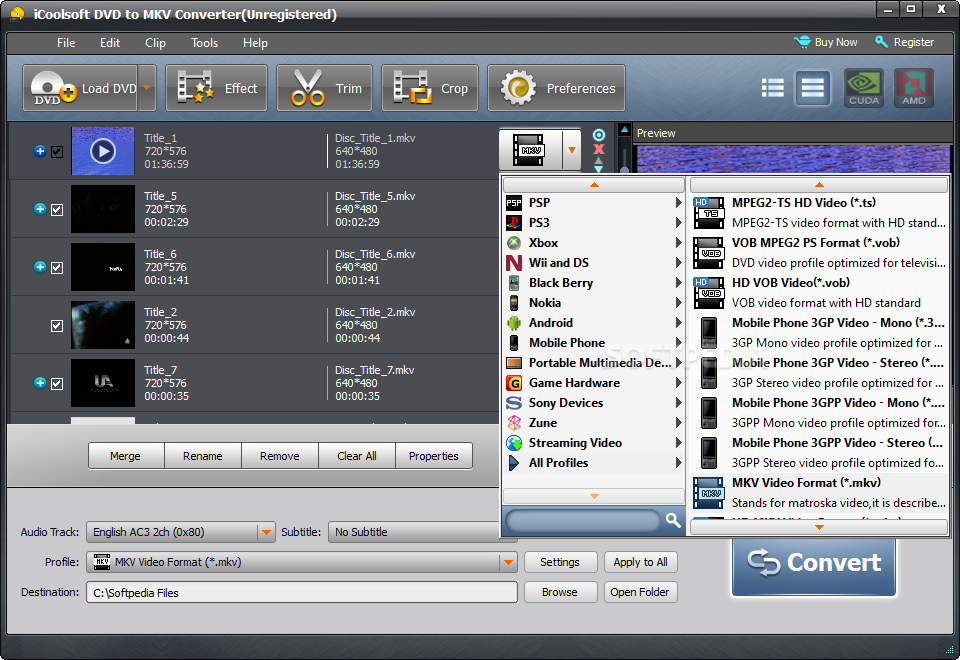
Task: Click the profile search input field
Action: coord(583,521)
